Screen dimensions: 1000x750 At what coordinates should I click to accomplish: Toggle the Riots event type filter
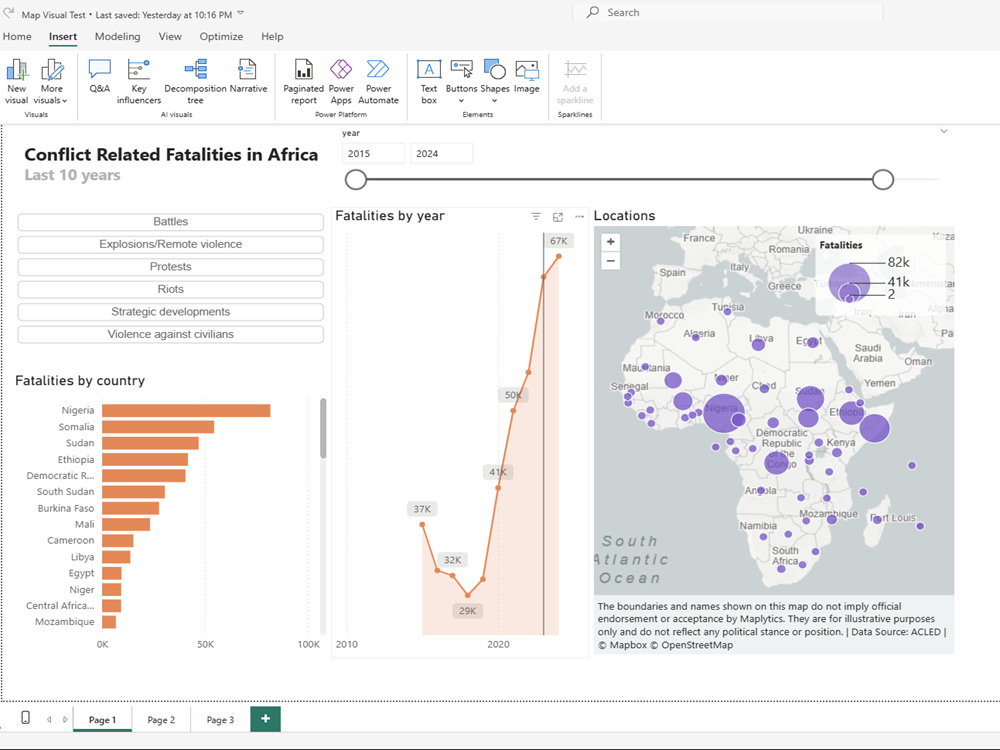[170, 289]
